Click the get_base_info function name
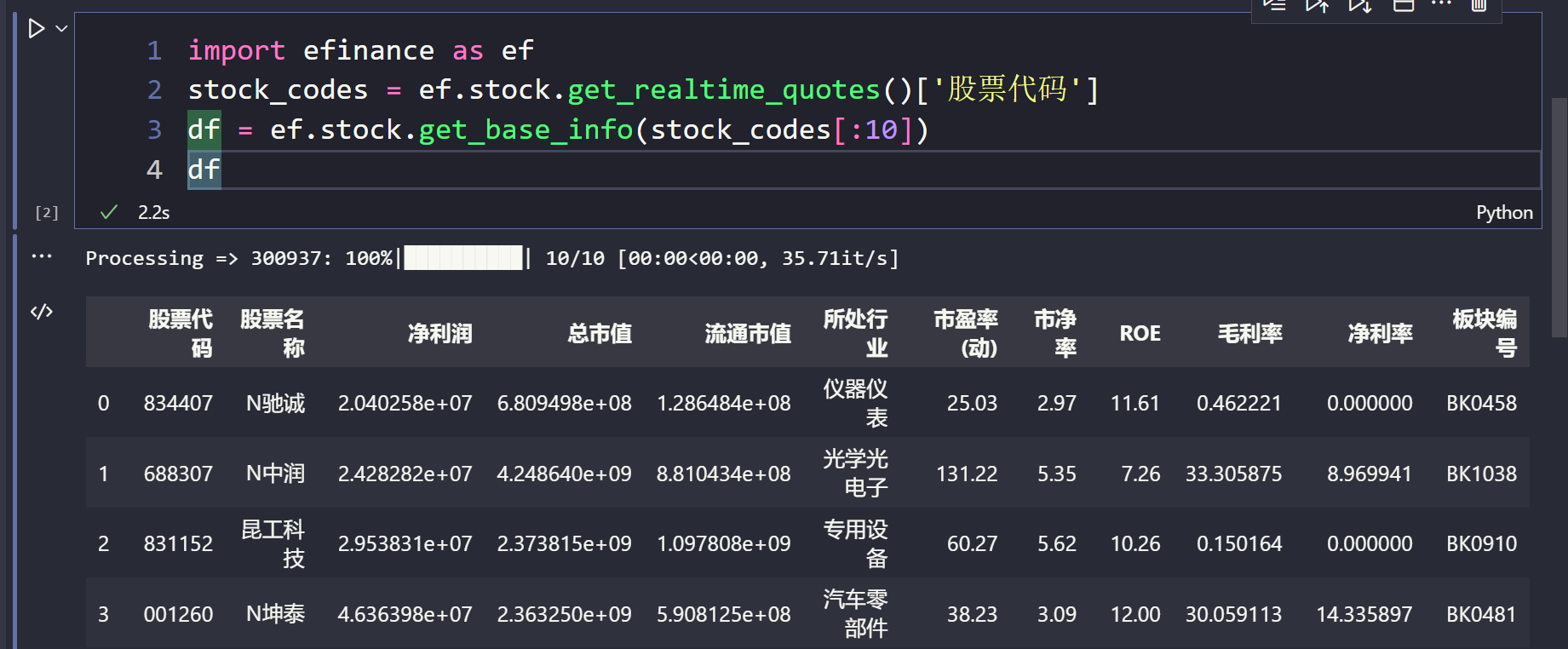 [x=526, y=129]
